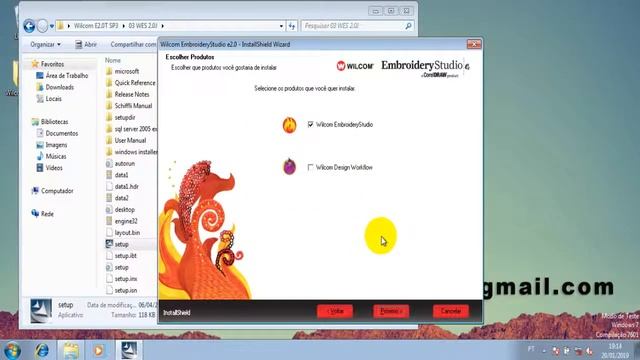Select the autorun file
640x360 pixels.
[124, 163]
